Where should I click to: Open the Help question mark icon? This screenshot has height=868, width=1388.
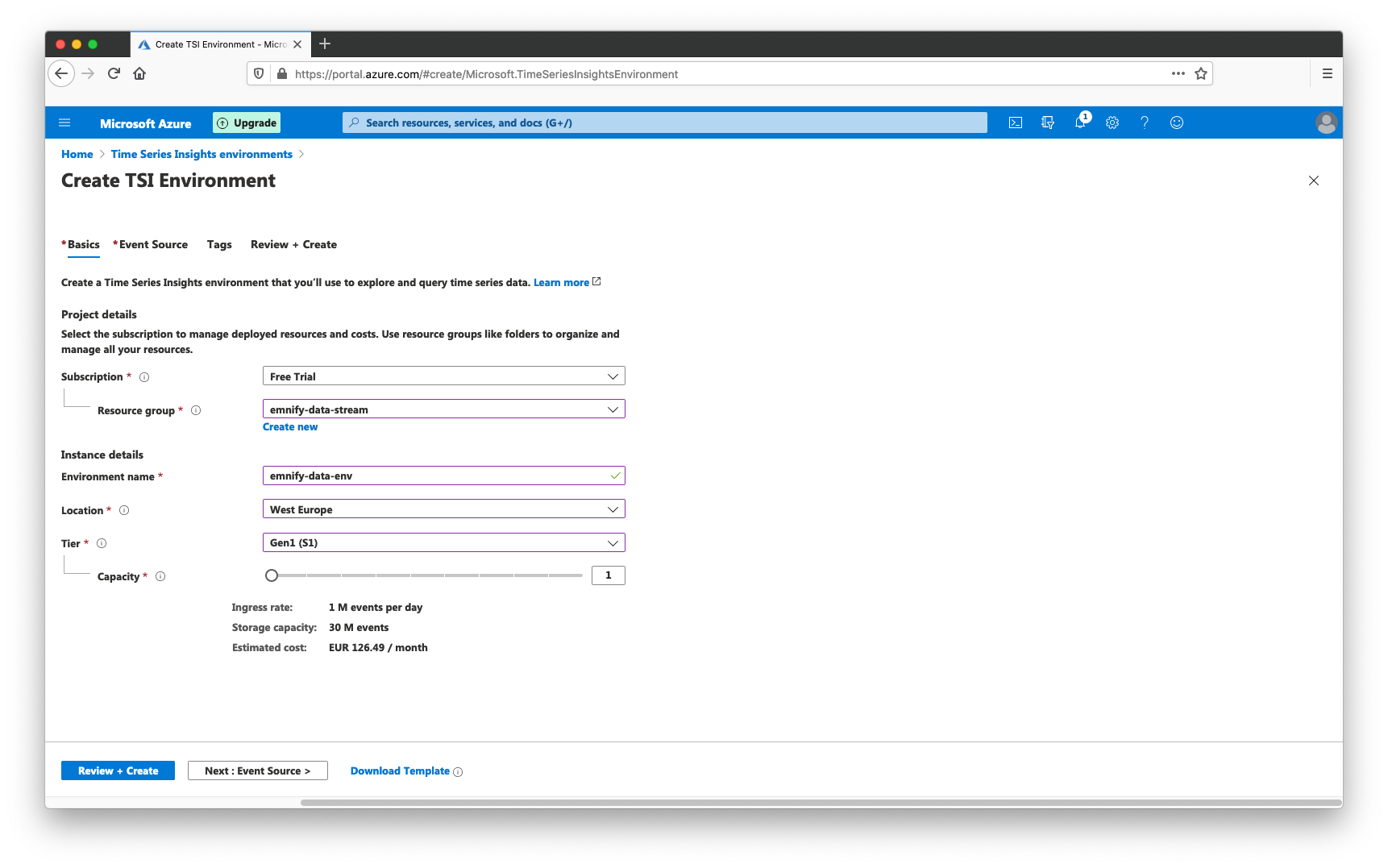coord(1145,123)
